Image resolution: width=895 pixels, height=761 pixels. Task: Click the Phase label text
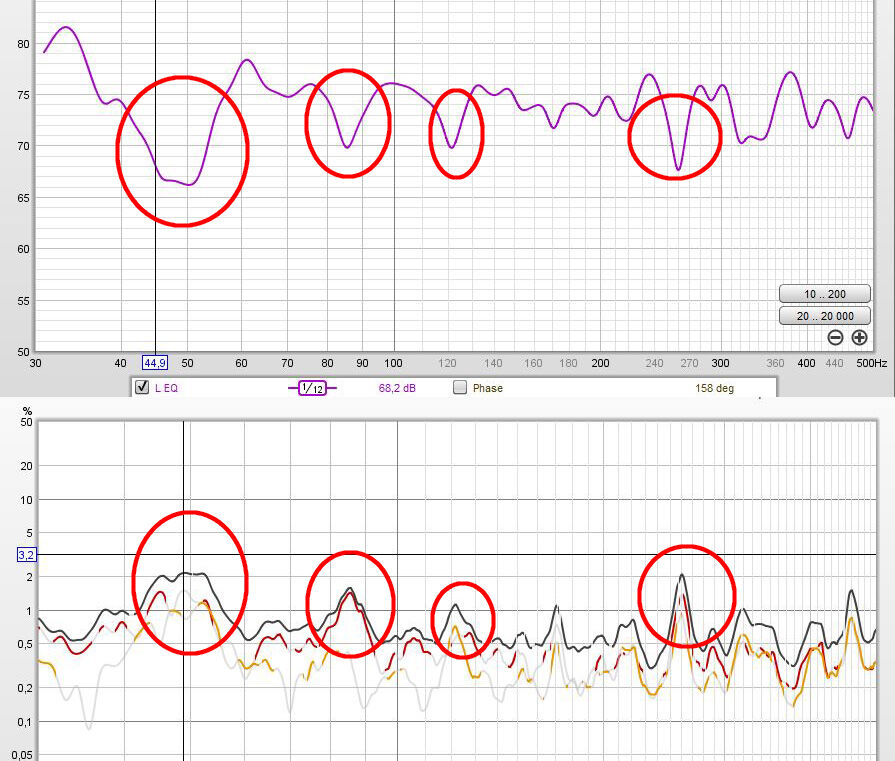tap(487, 388)
